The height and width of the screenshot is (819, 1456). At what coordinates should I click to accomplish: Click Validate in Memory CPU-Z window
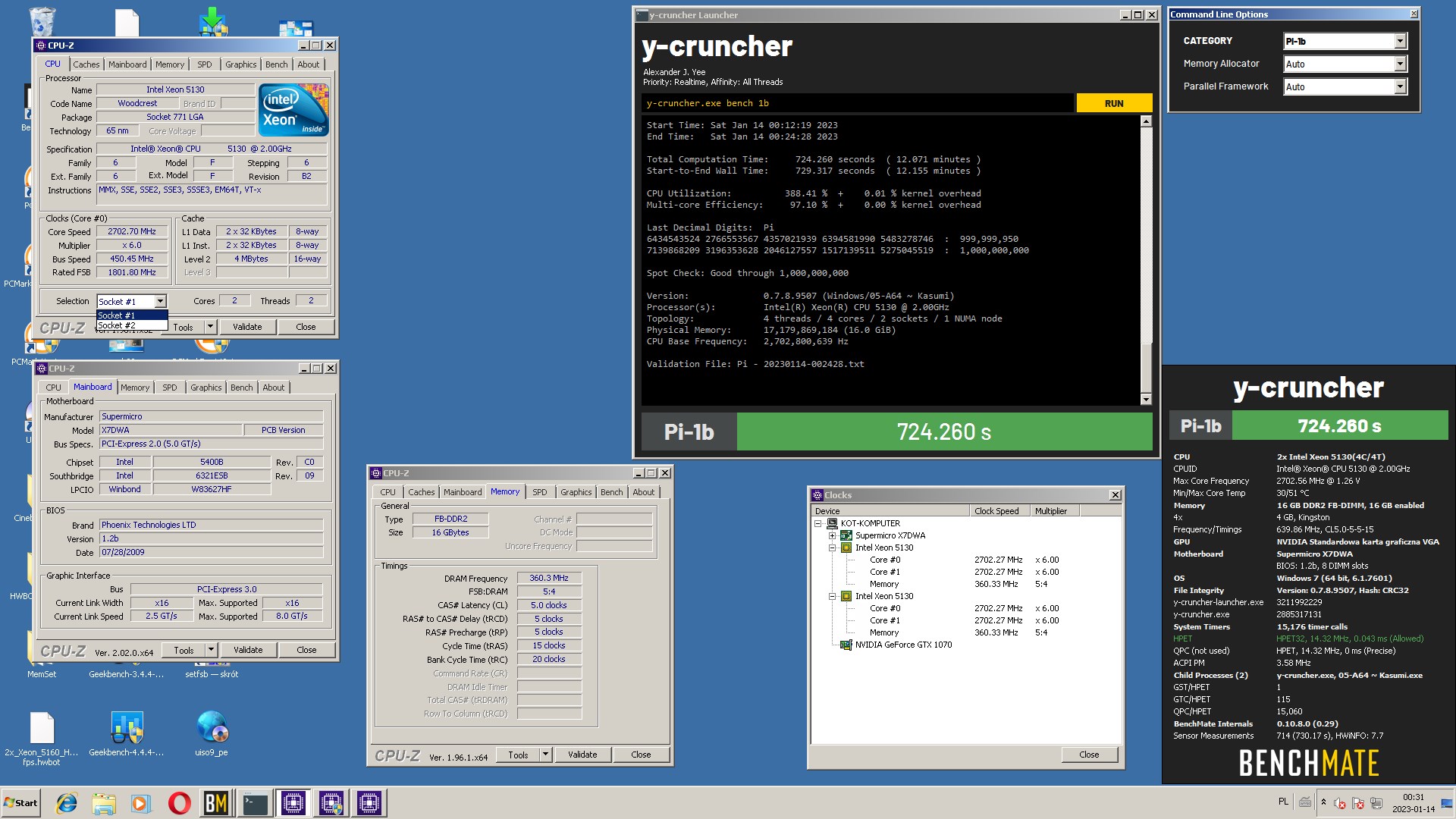(582, 755)
